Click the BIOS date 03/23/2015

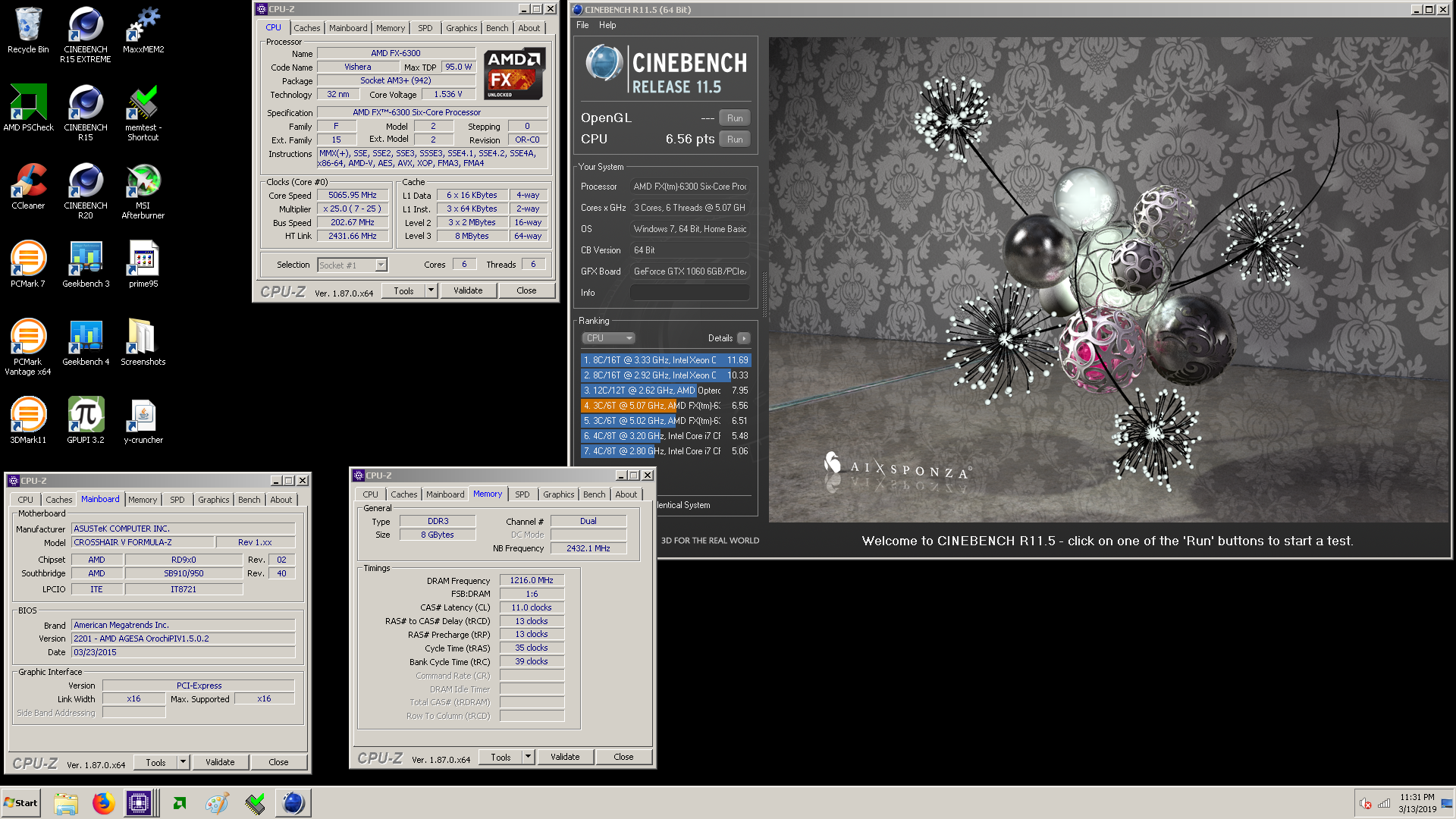click(184, 653)
